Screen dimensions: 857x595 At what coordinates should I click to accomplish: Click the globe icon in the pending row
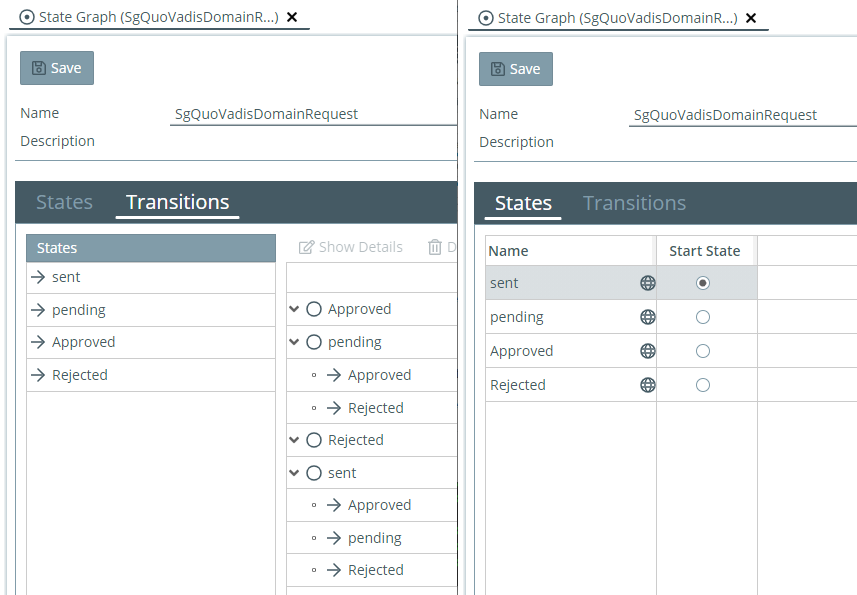pos(647,317)
